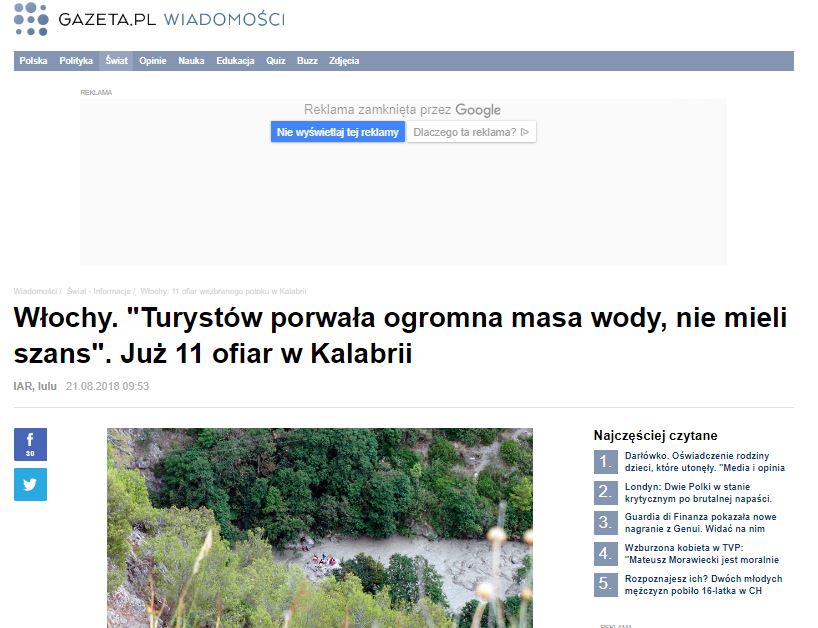Screen dimensions: 818x628
Task: Click 'Dlaczego ta reklama?' button
Action: [x=471, y=132]
